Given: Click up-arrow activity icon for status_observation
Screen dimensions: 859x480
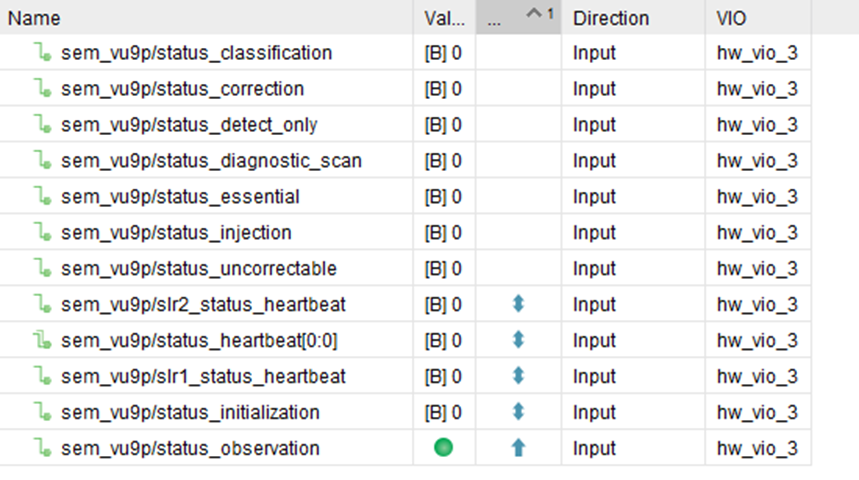Looking at the screenshot, I should point(518,448).
